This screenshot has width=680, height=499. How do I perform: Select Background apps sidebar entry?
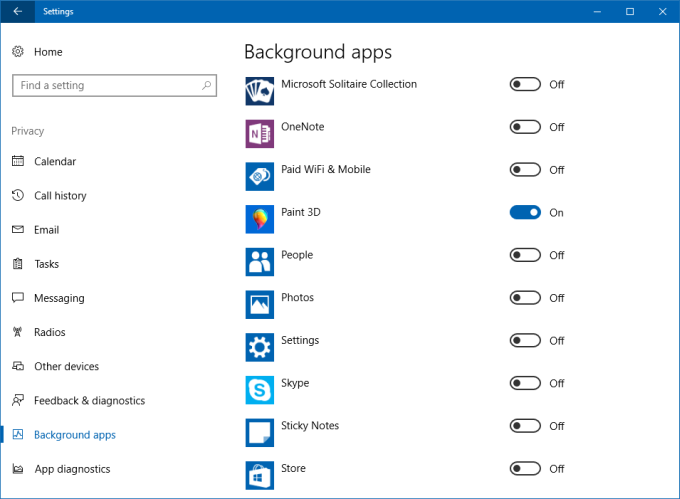tap(75, 435)
